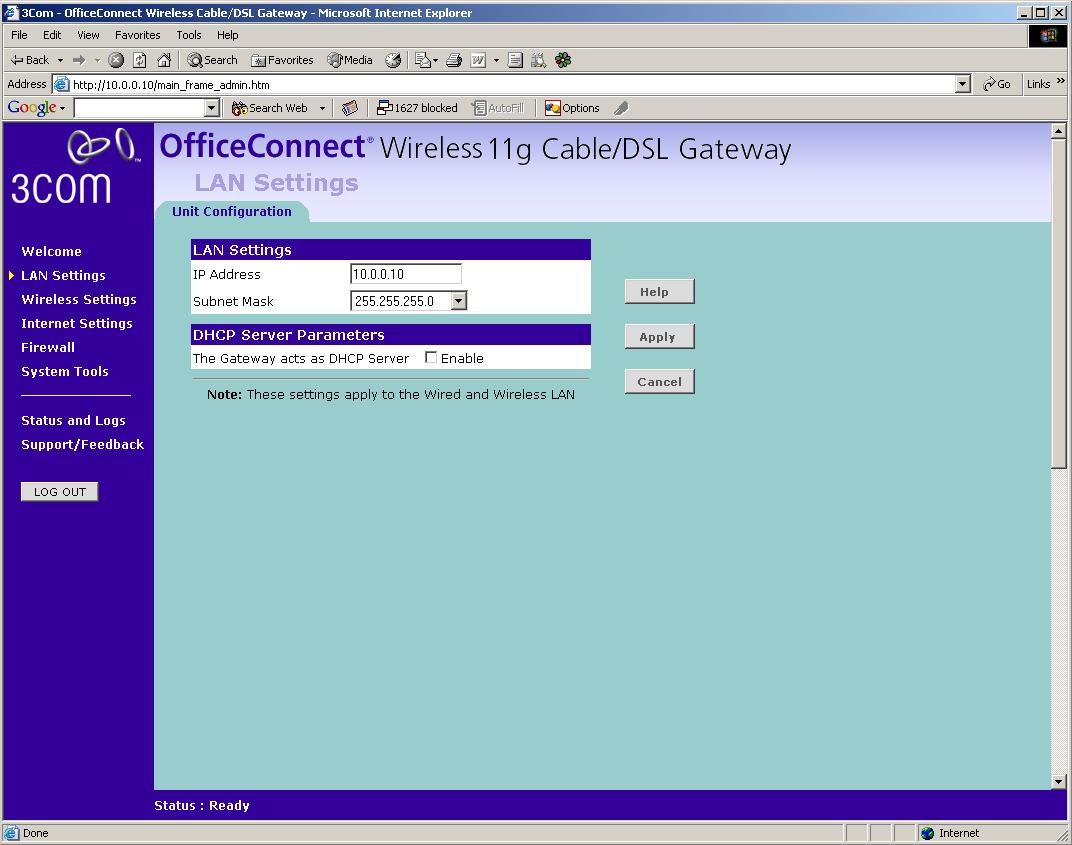Expand the Word edit dropdown arrow

496,60
